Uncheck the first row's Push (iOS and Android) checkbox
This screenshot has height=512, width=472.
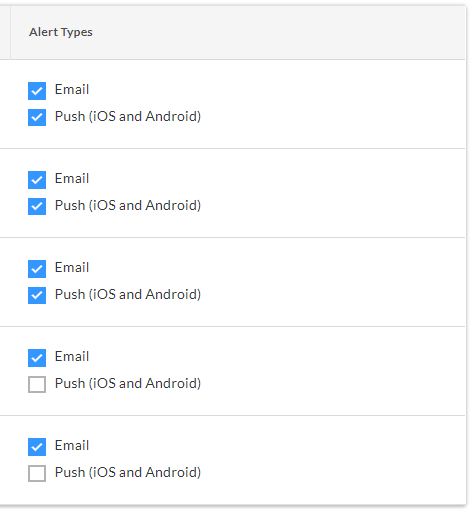pos(37,117)
